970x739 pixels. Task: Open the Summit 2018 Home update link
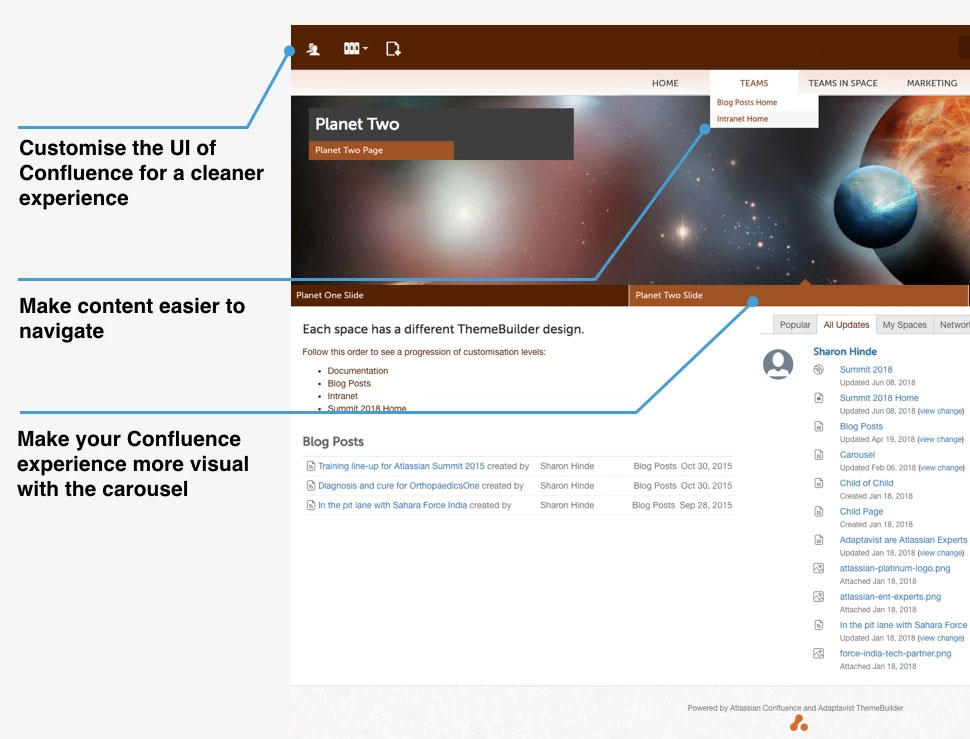pyautogui.click(x=878, y=398)
